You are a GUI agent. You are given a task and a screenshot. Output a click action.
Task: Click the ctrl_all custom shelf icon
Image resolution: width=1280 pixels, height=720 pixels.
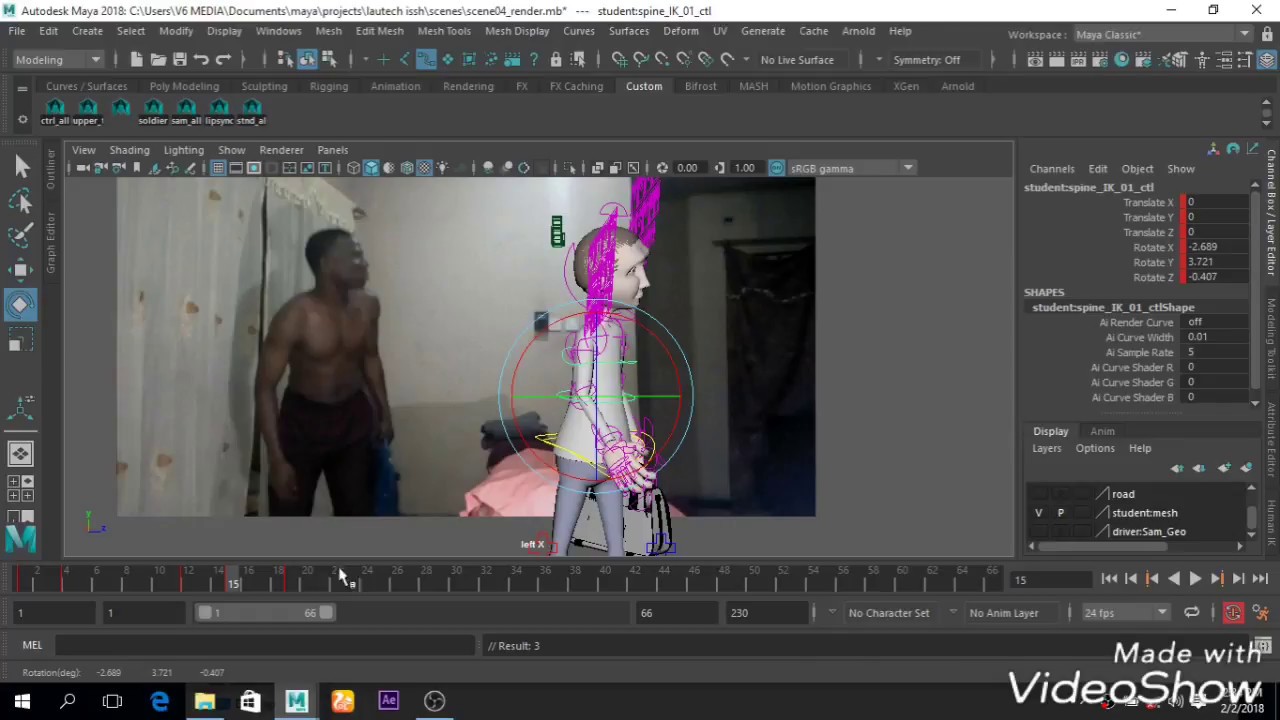click(55, 112)
